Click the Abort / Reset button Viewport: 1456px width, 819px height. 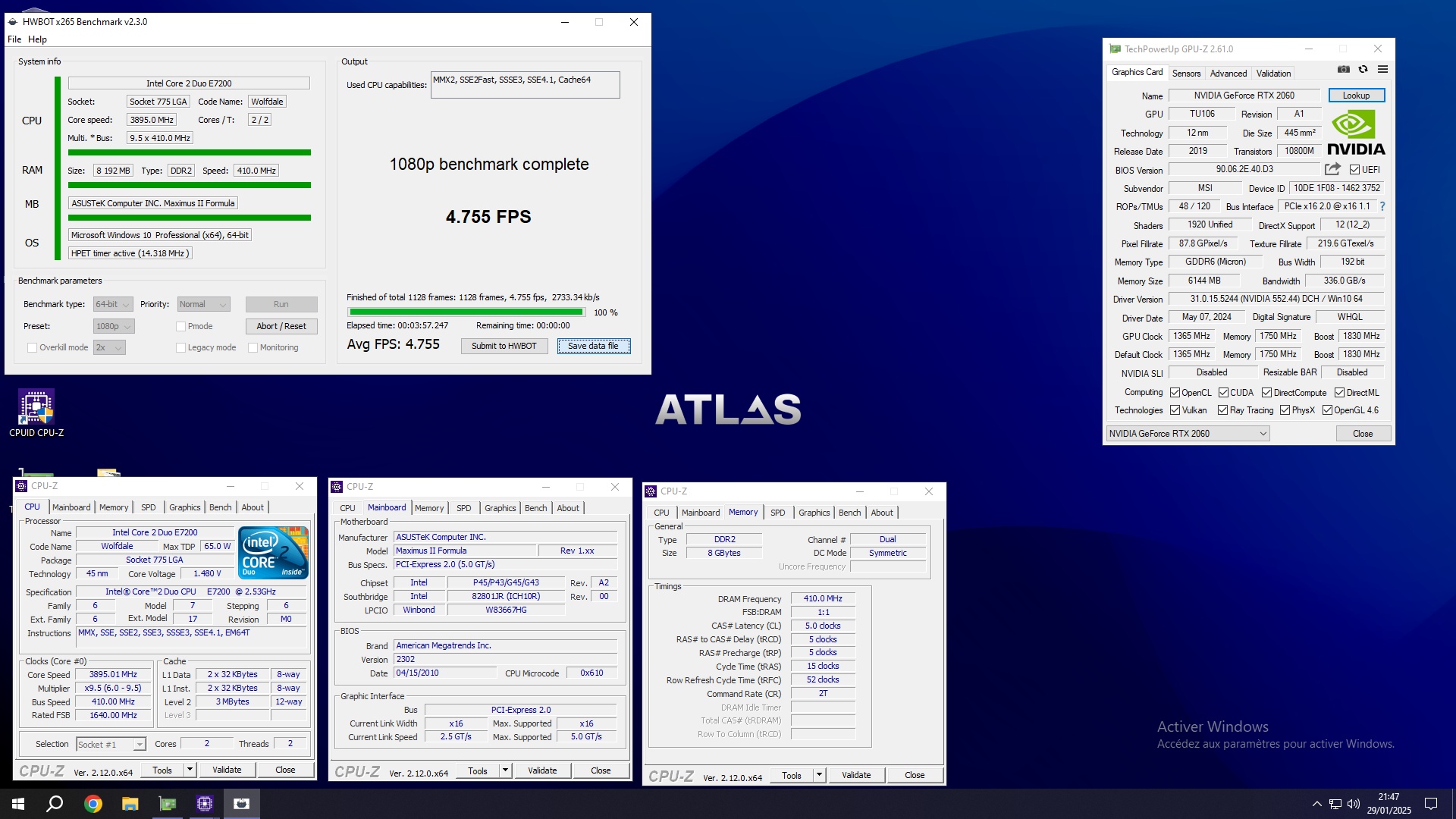click(281, 326)
